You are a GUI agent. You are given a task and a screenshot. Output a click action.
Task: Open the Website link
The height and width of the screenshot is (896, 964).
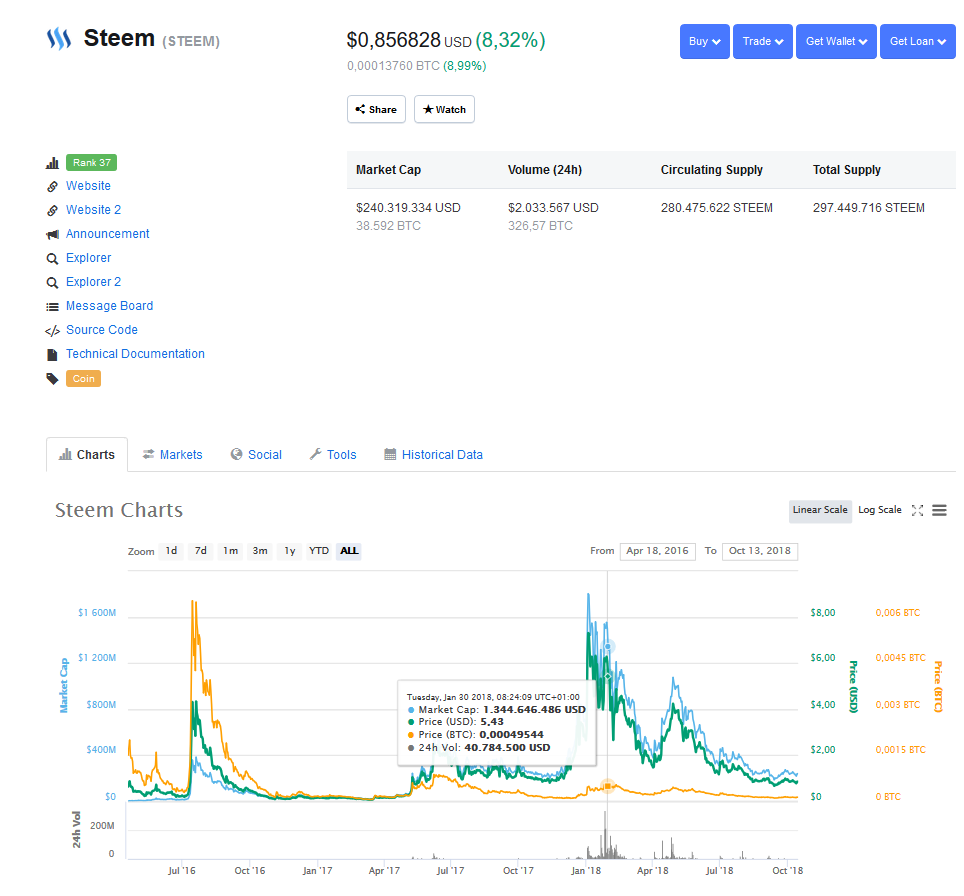pos(89,186)
